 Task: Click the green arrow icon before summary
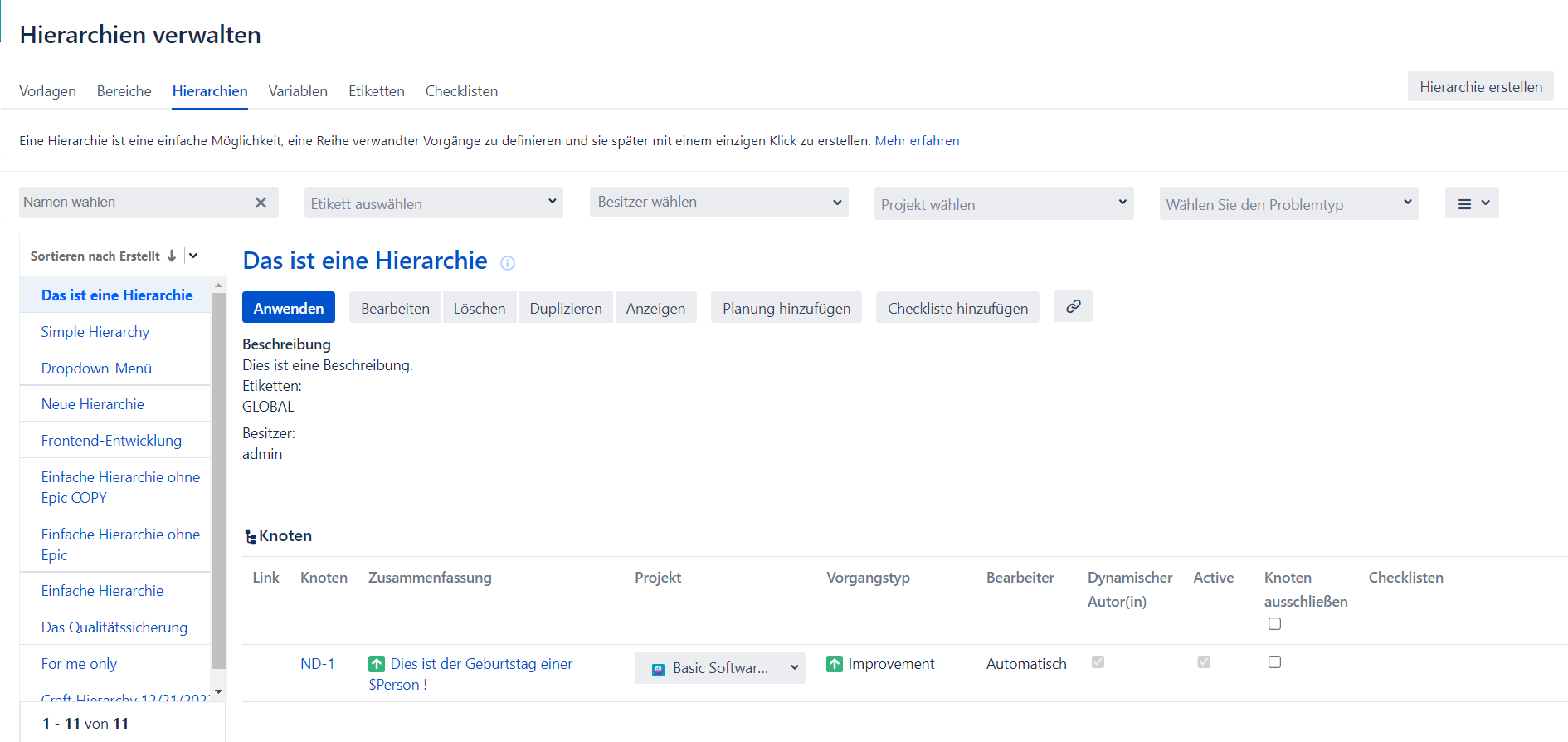(x=377, y=664)
